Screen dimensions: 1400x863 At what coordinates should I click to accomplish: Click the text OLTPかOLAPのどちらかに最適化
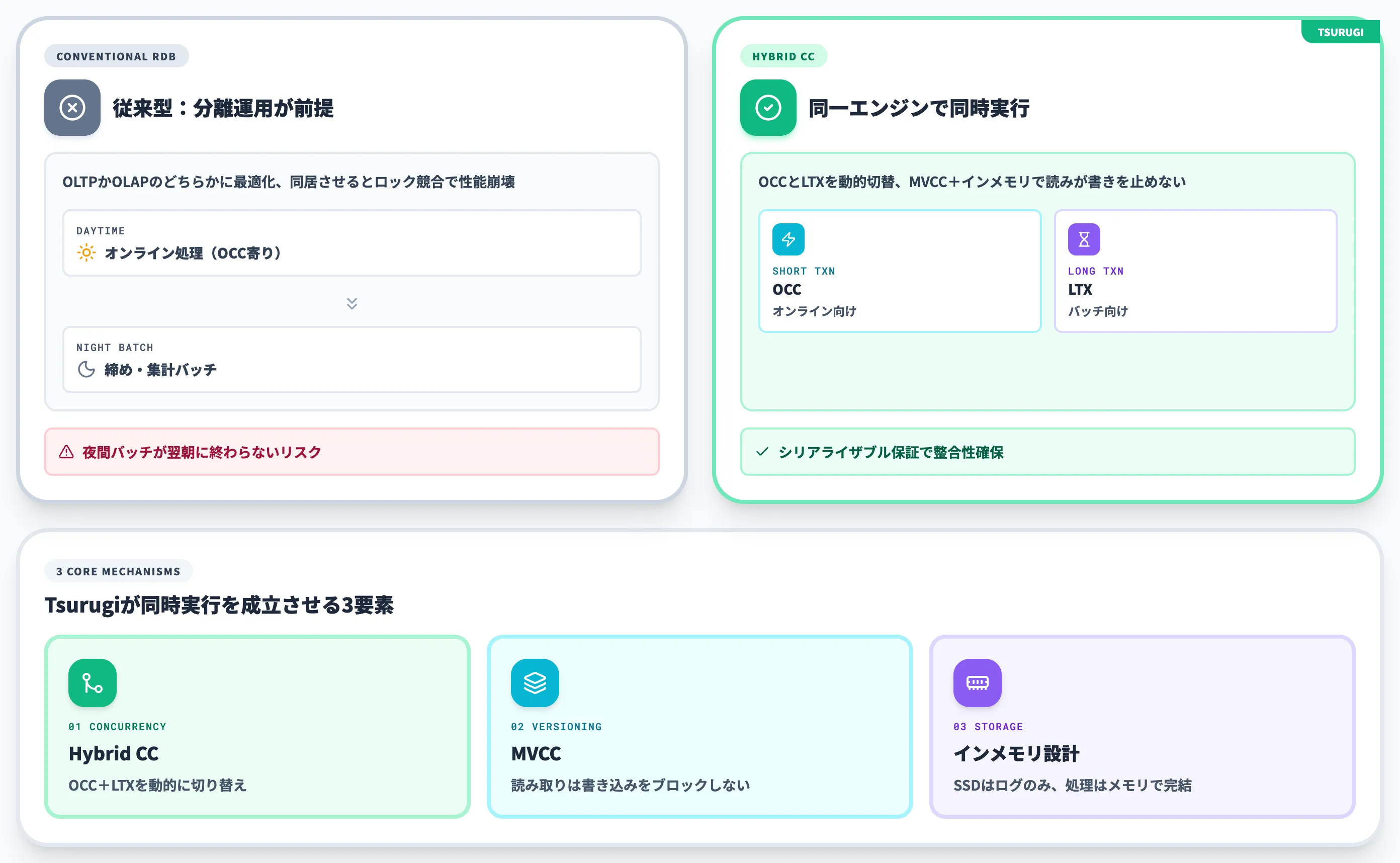[169, 182]
